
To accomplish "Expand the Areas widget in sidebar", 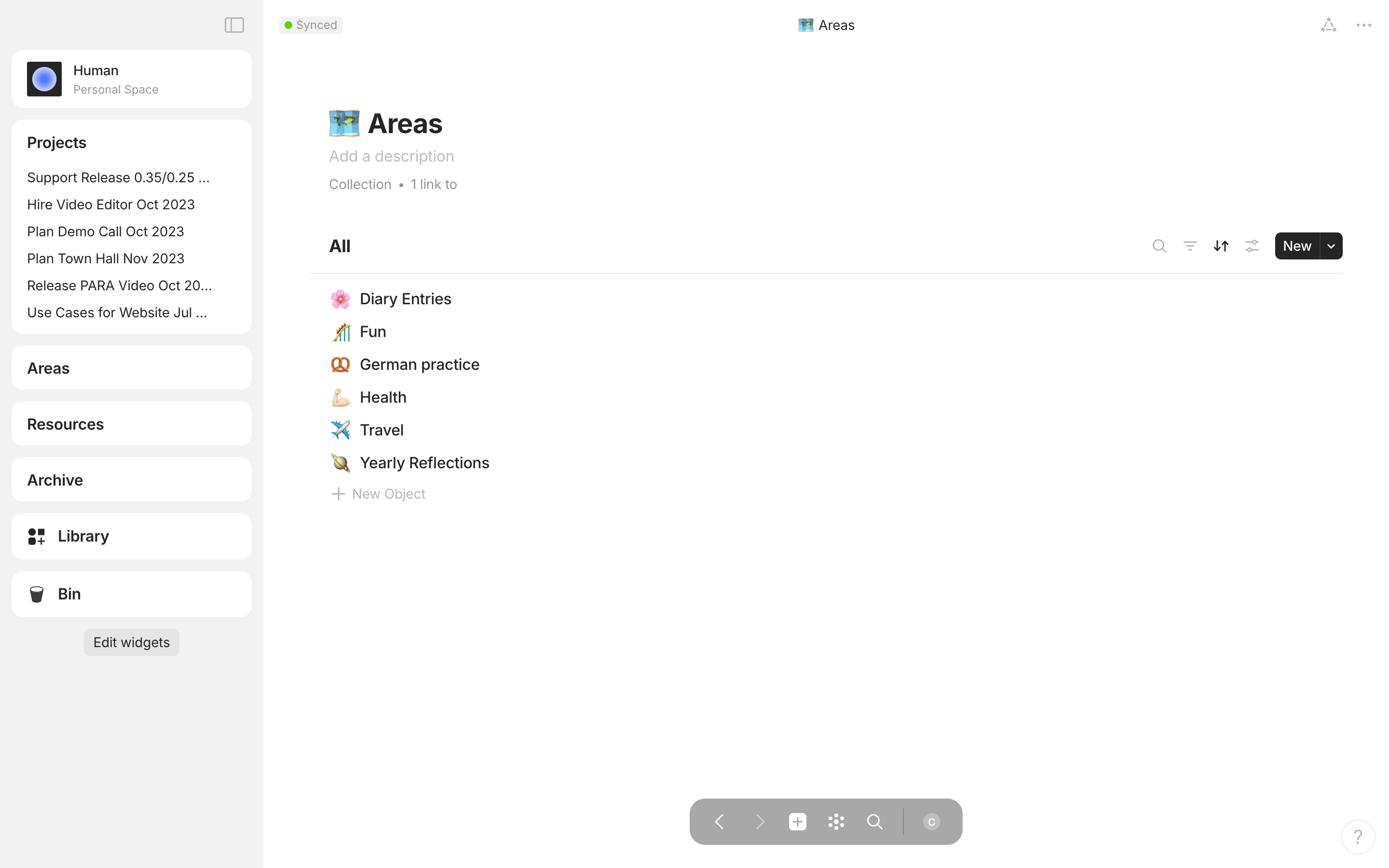I will 49,368.
